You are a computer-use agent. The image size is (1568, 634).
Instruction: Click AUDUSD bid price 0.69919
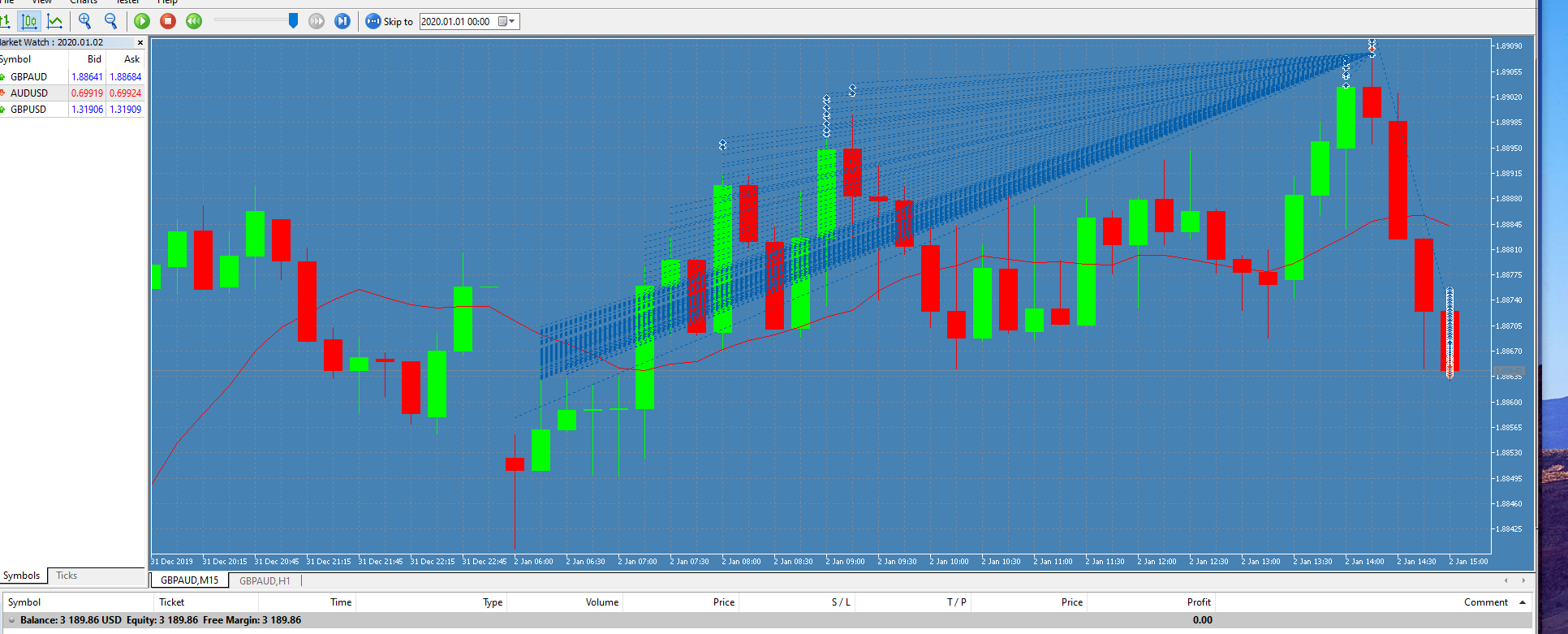pos(87,93)
